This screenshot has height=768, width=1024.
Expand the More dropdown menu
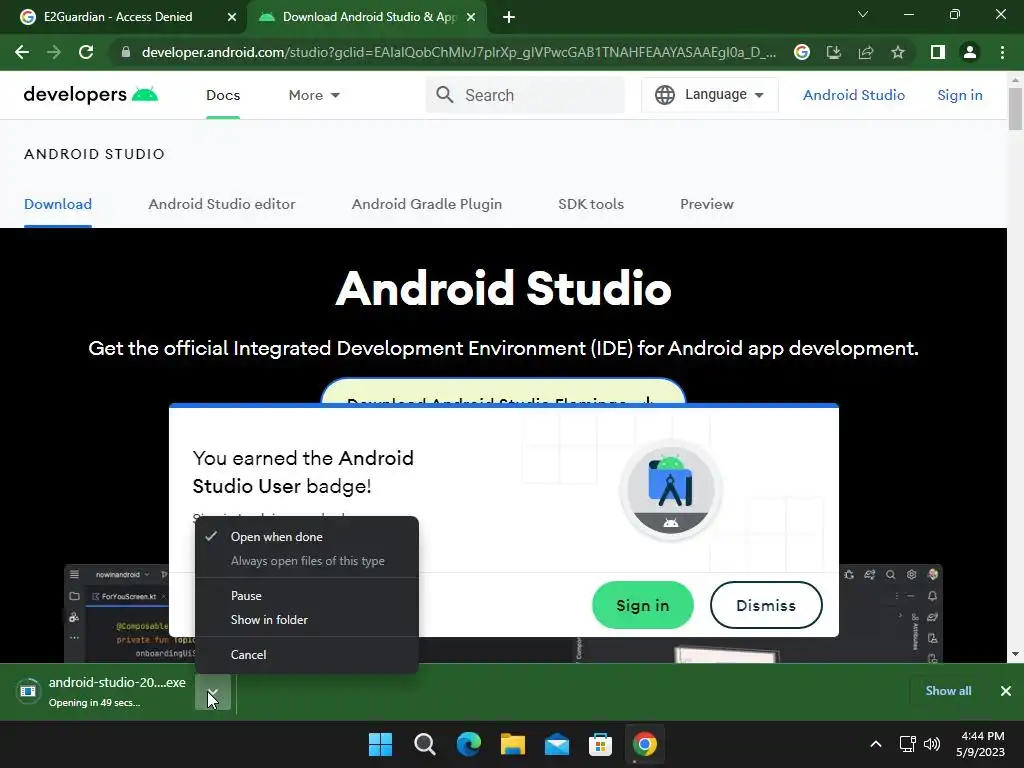click(314, 95)
